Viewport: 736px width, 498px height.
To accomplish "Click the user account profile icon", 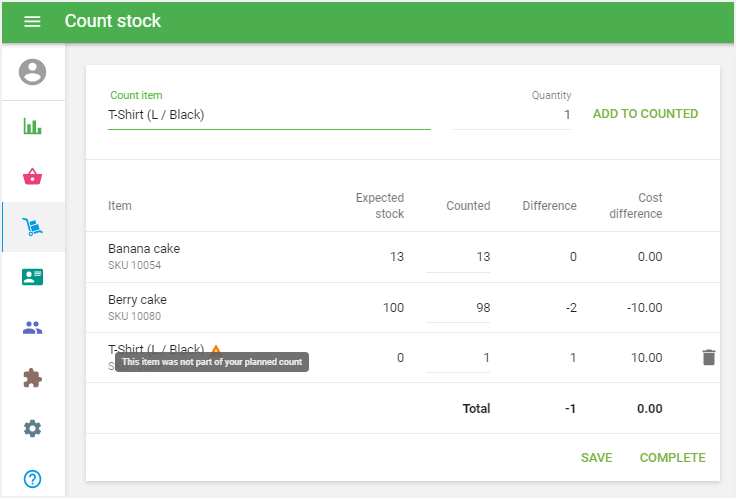I will [33, 72].
